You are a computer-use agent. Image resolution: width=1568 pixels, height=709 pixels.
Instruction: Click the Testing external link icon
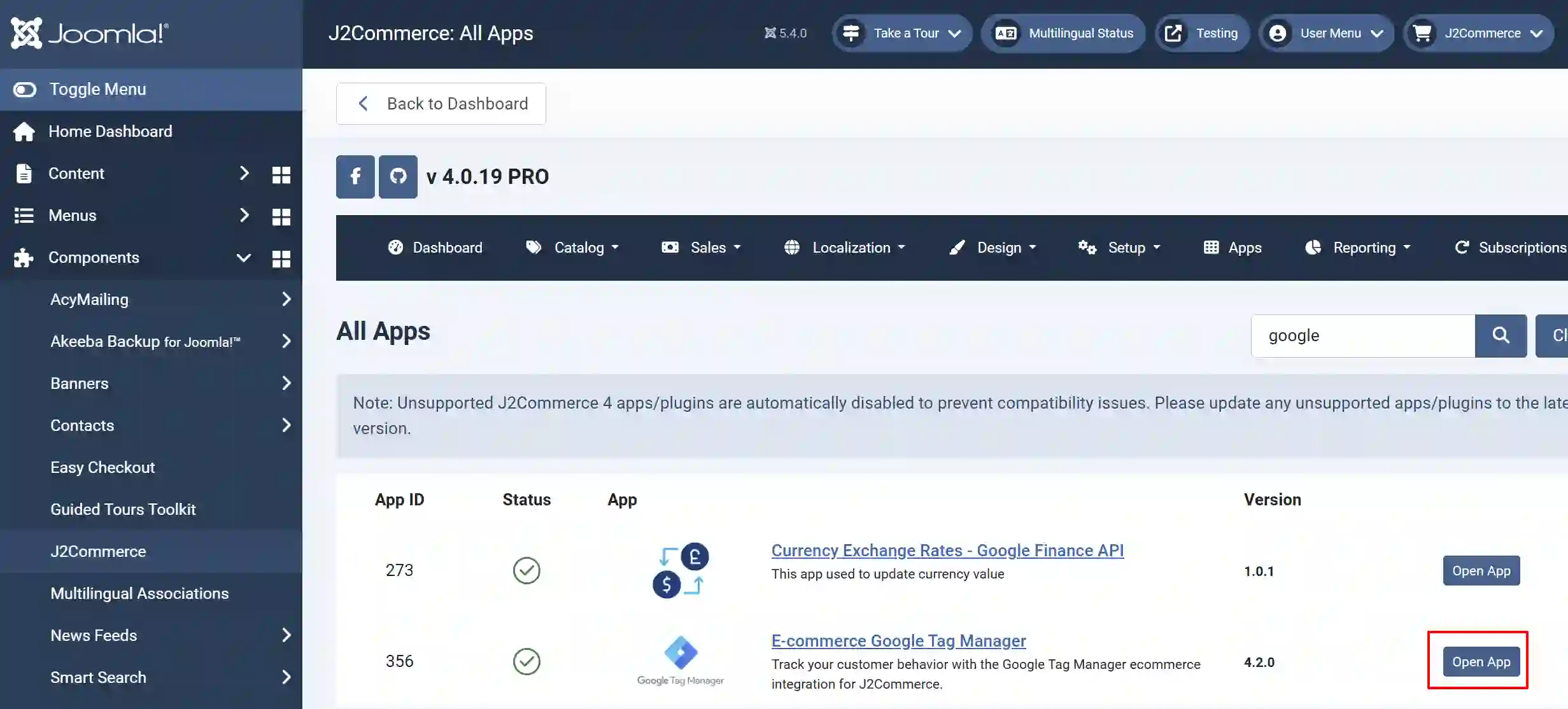[x=1173, y=33]
